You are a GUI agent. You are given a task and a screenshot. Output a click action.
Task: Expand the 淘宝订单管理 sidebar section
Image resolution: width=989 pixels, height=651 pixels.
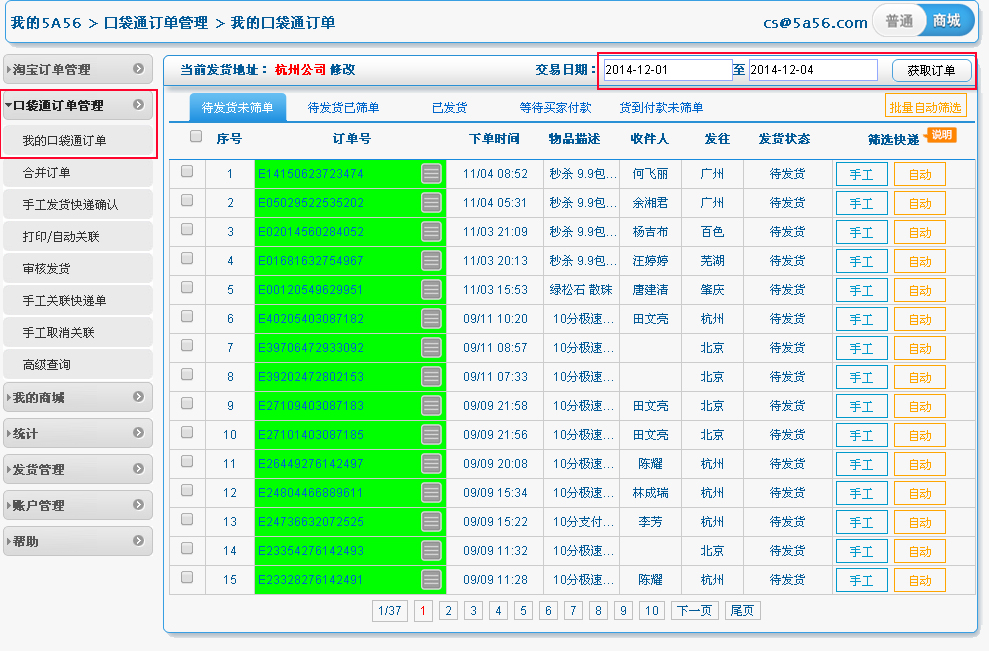coord(78,70)
